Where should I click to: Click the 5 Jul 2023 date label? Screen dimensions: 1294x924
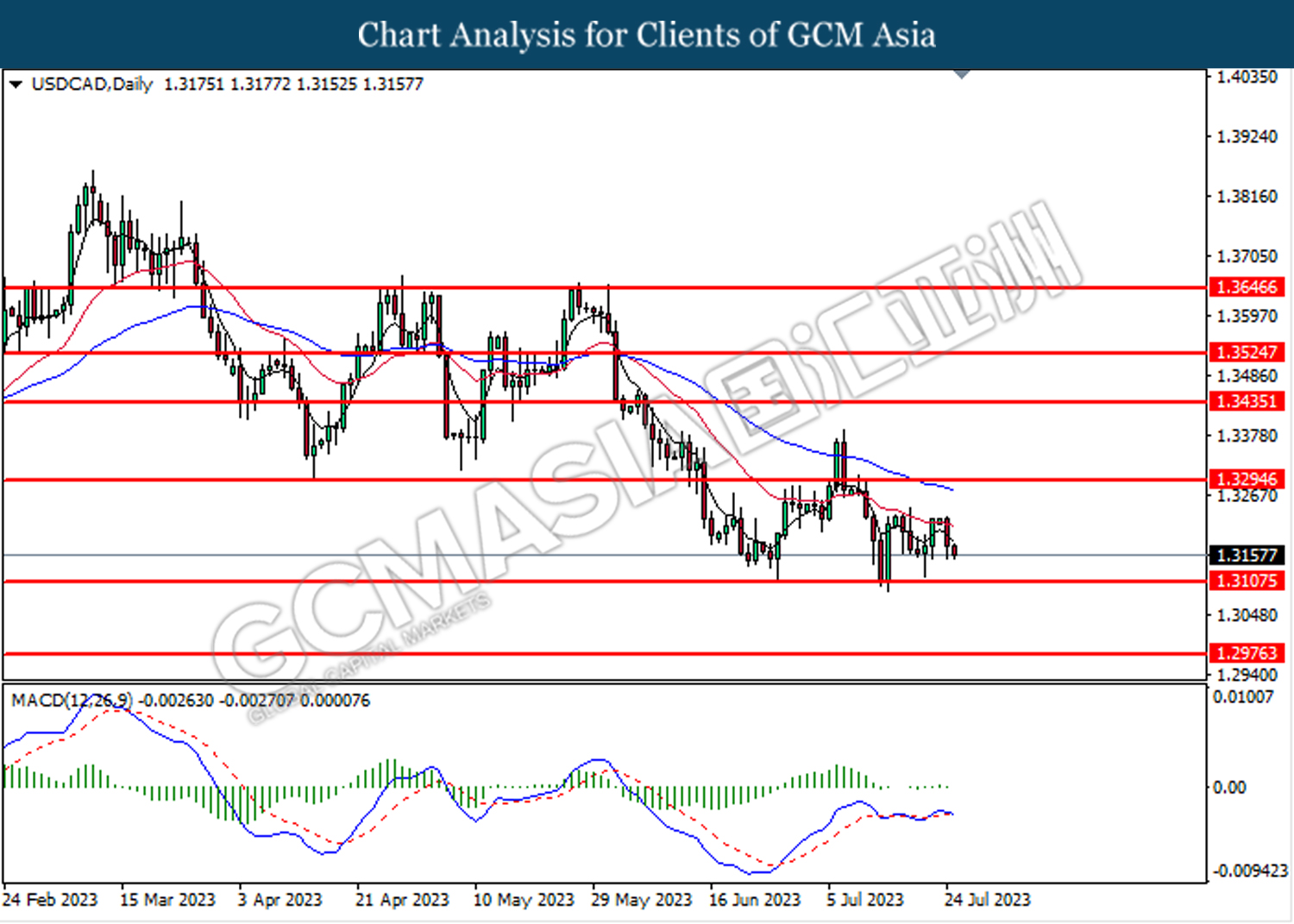[865, 900]
